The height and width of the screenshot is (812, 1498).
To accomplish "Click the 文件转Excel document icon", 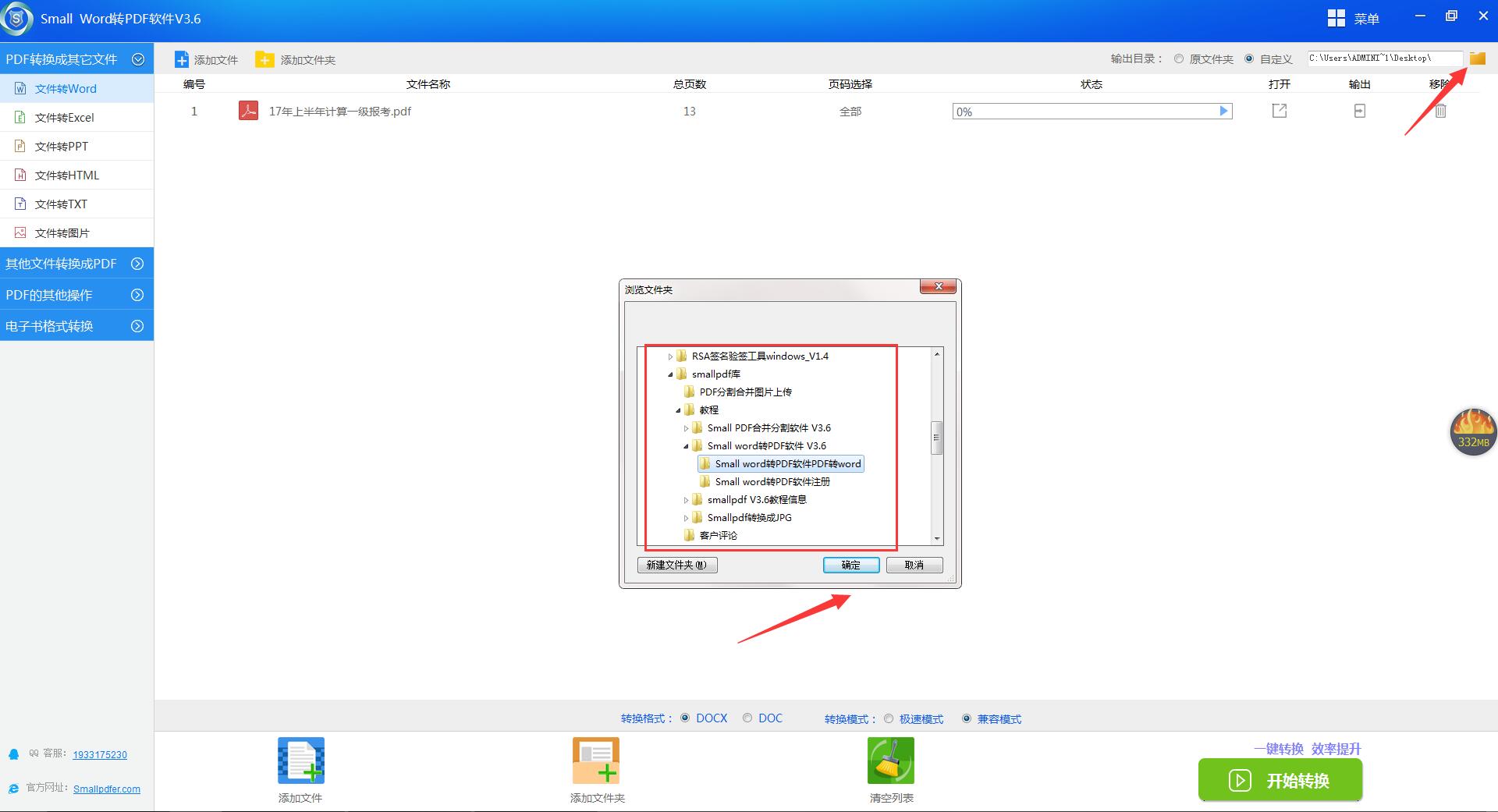I will (20, 117).
